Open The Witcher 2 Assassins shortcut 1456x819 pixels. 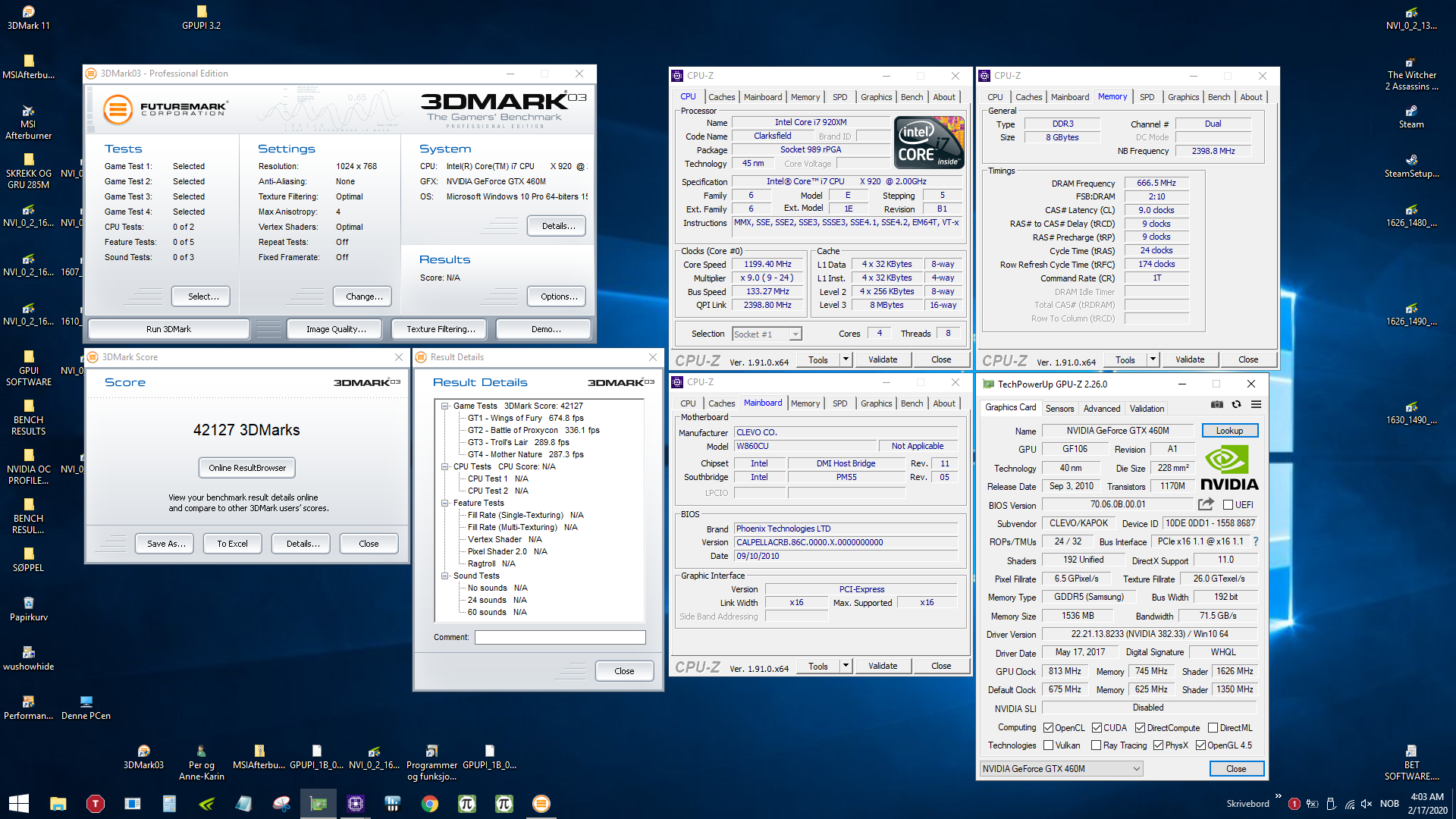point(1411,73)
